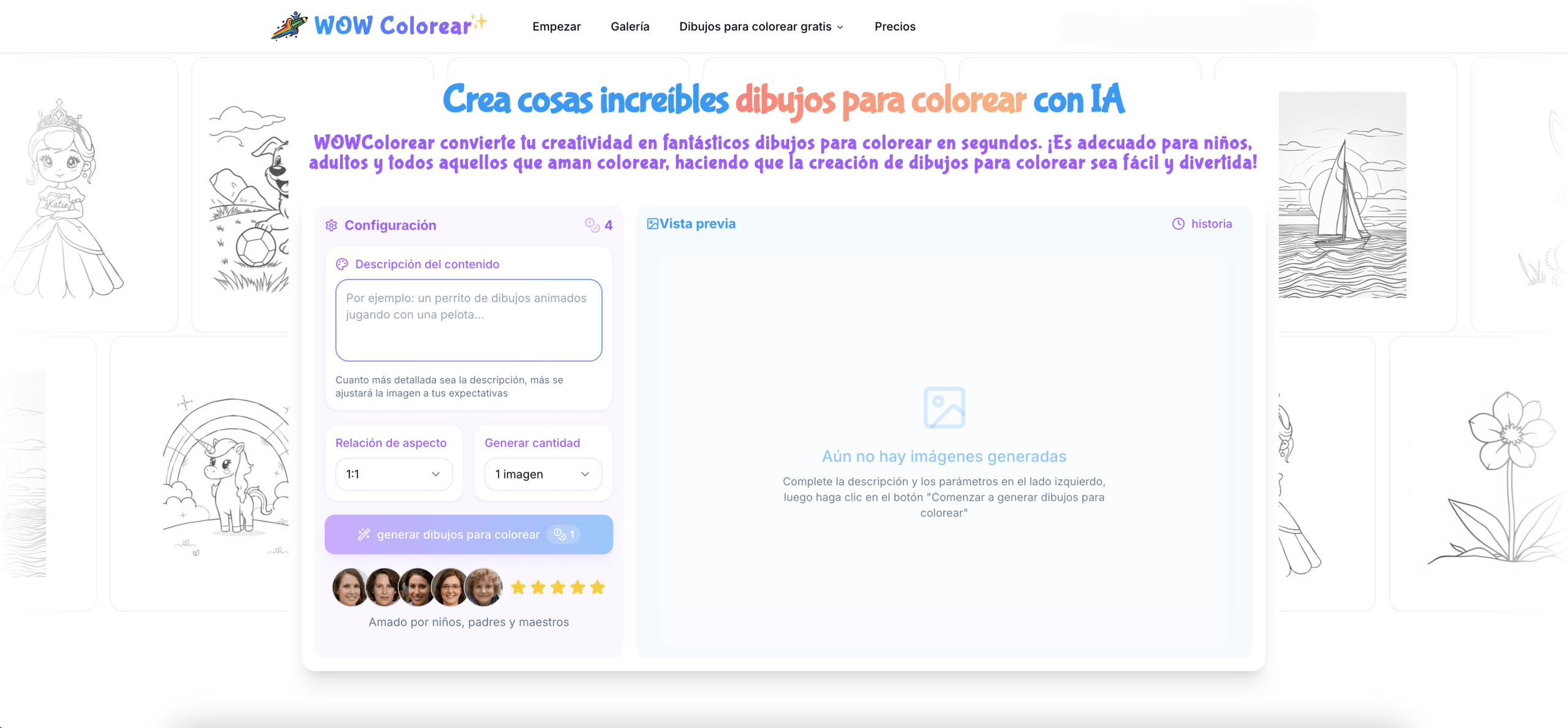Click the empty image placeholder icon in preview
The width and height of the screenshot is (1568, 728).
(x=944, y=408)
